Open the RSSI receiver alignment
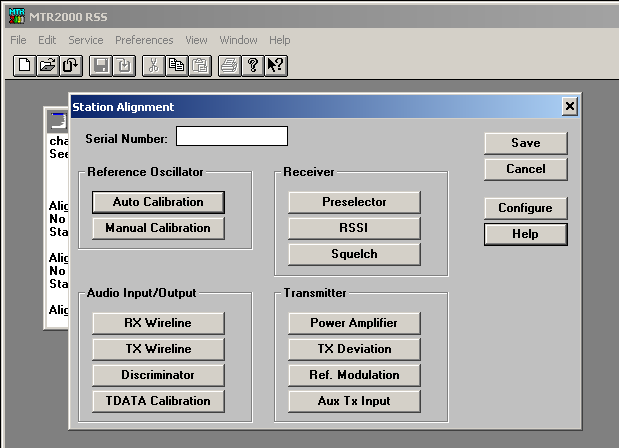 pos(354,228)
